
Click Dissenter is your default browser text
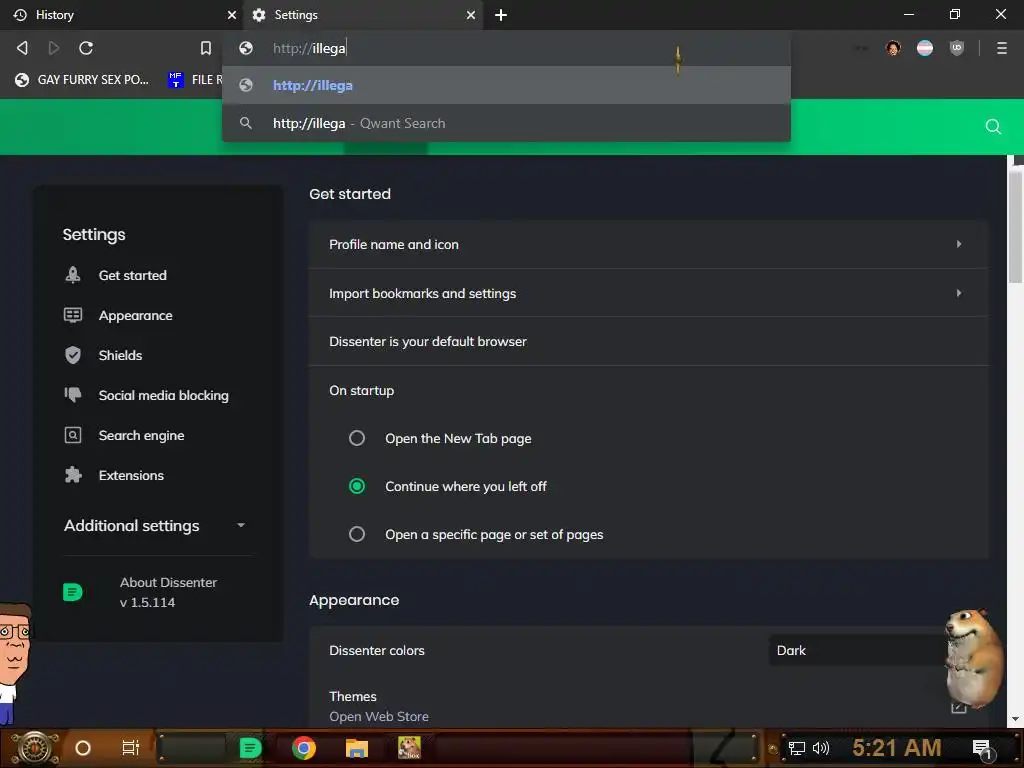coord(427,342)
